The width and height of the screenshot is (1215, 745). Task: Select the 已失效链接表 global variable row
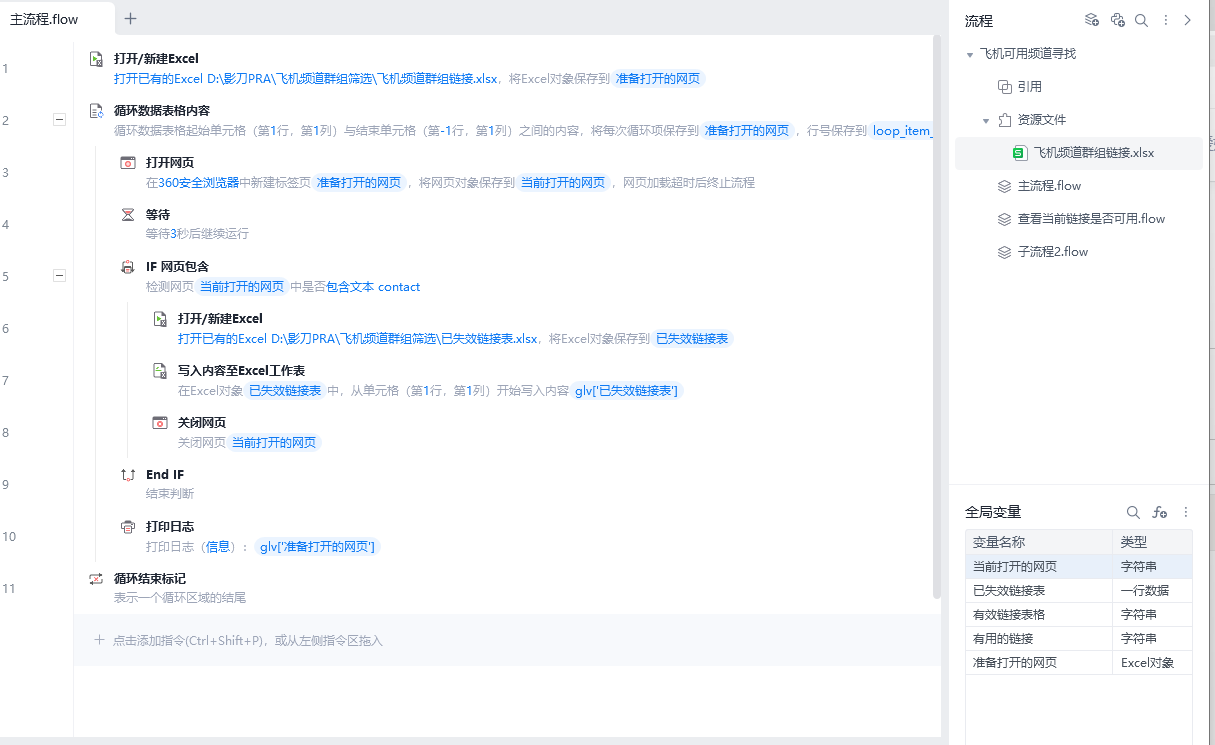pyautogui.click(x=1038, y=591)
